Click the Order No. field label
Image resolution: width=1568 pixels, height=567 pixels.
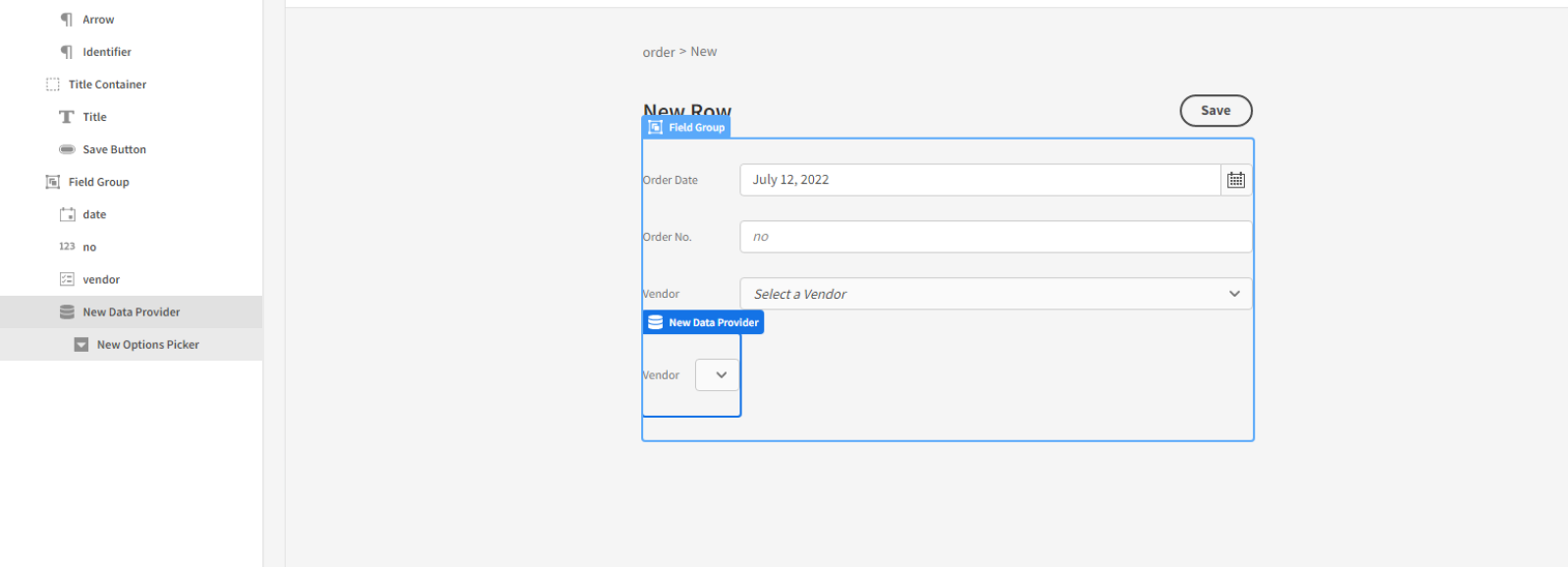[668, 237]
